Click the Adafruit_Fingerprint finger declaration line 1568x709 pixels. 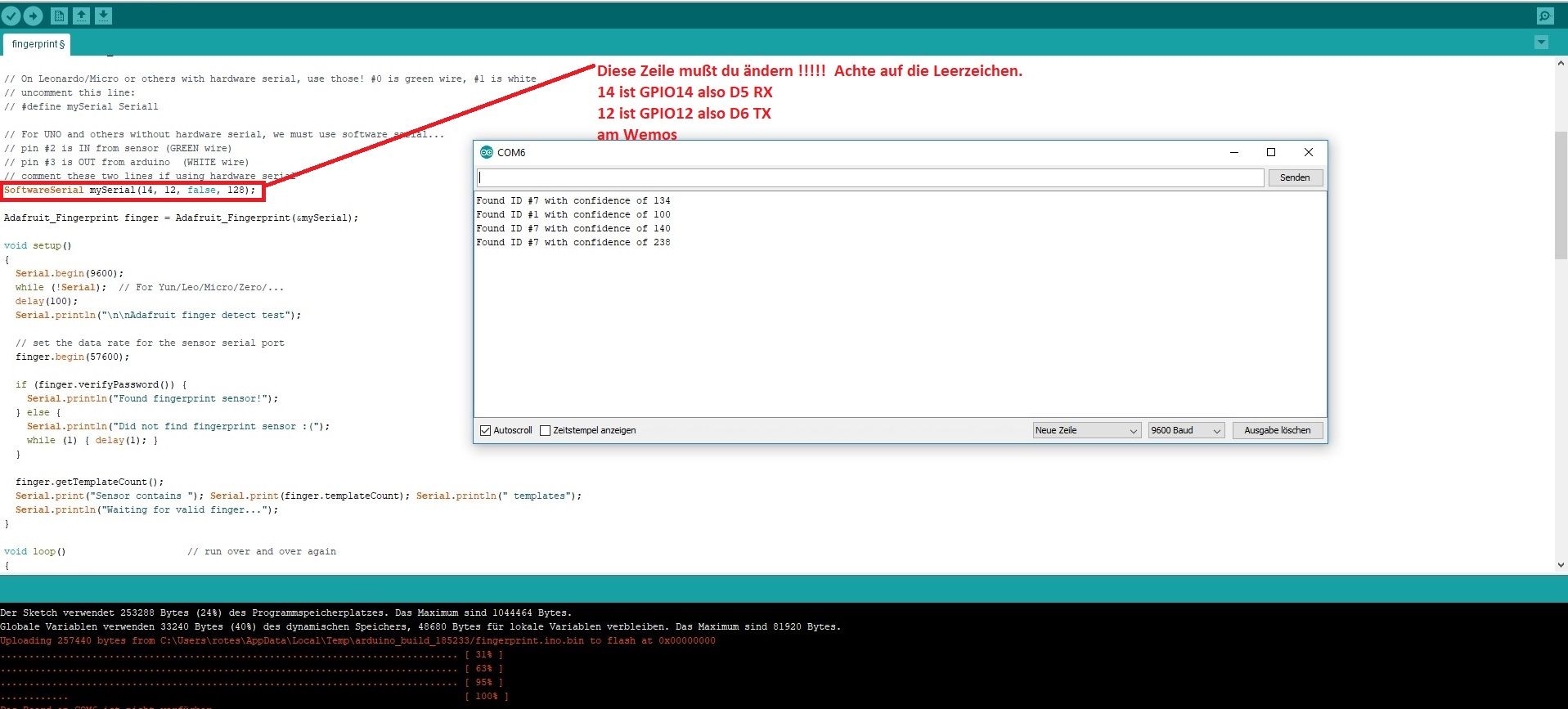pyautogui.click(x=181, y=218)
